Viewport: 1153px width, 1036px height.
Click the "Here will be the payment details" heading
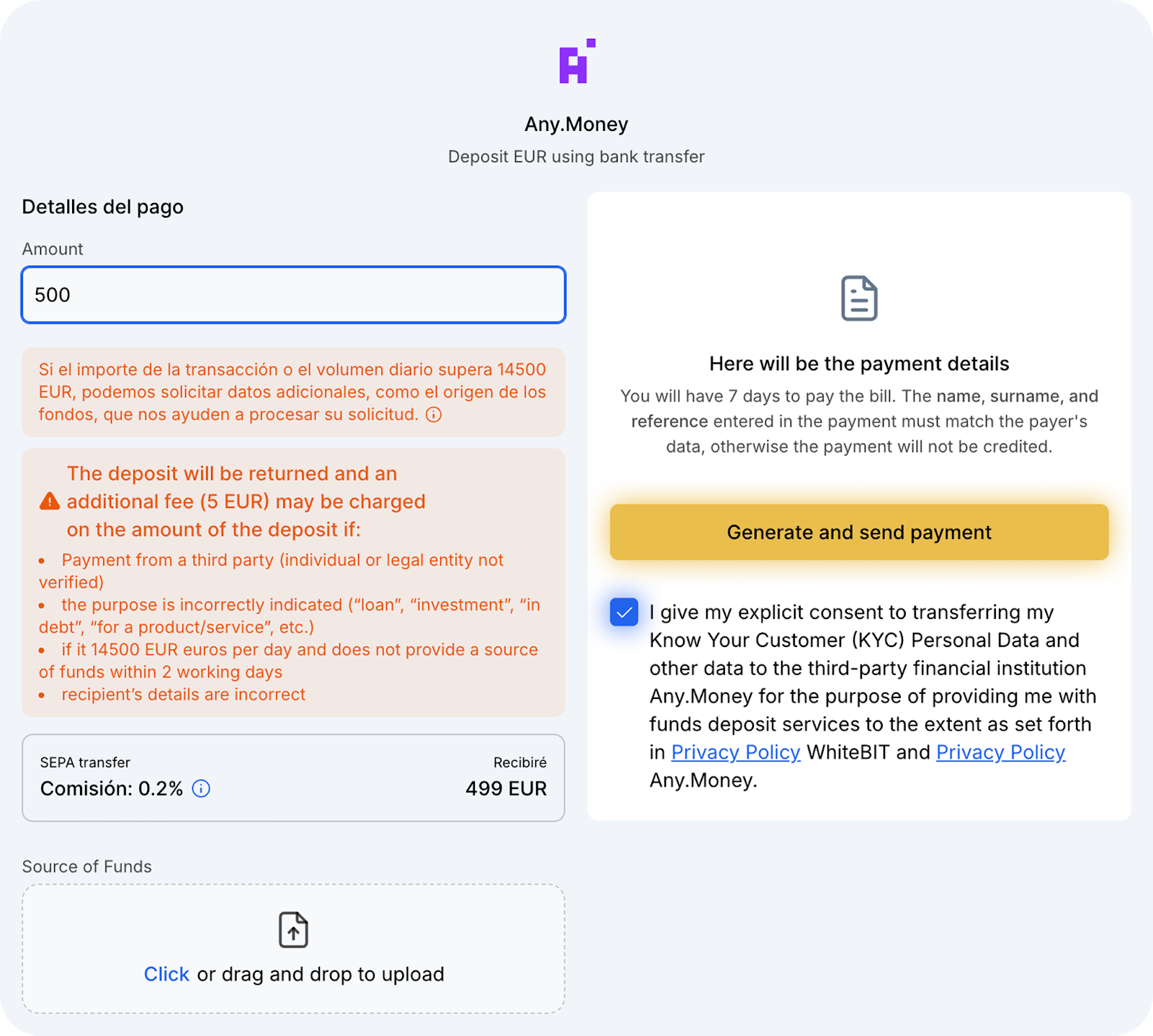(859, 364)
